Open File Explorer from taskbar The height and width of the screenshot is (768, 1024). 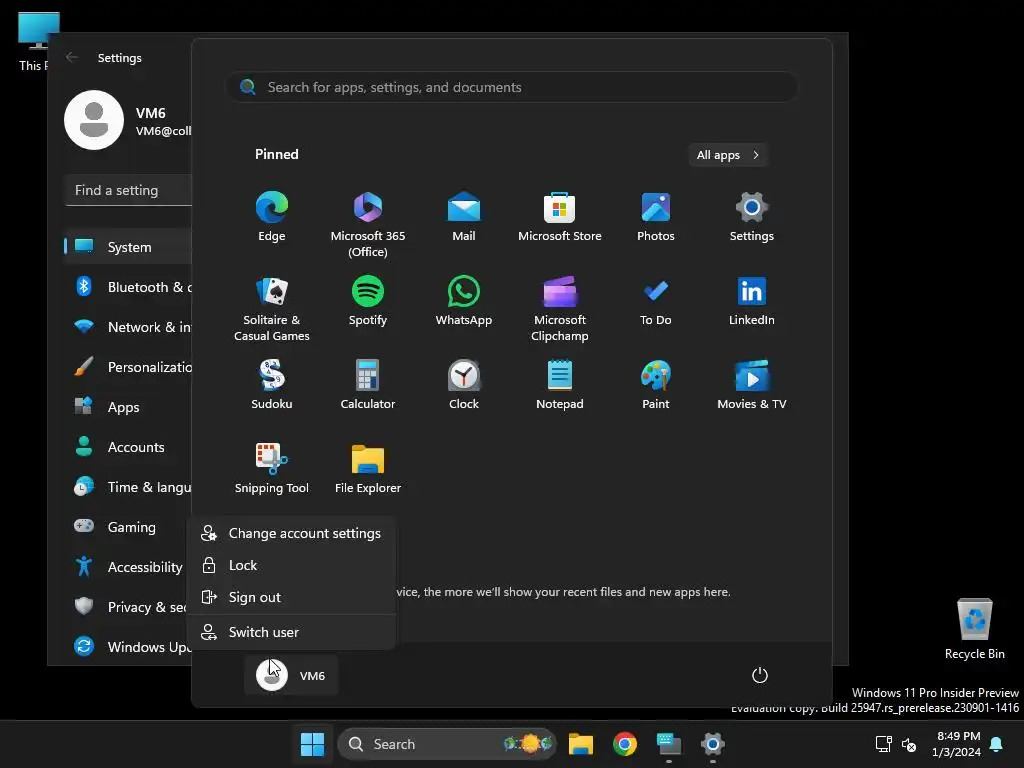pos(581,744)
